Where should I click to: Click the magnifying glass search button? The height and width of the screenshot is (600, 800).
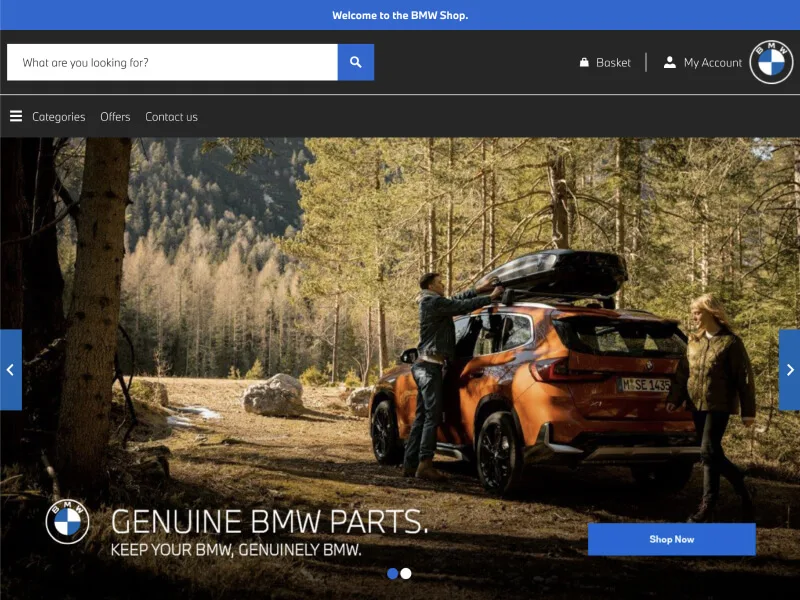click(355, 62)
